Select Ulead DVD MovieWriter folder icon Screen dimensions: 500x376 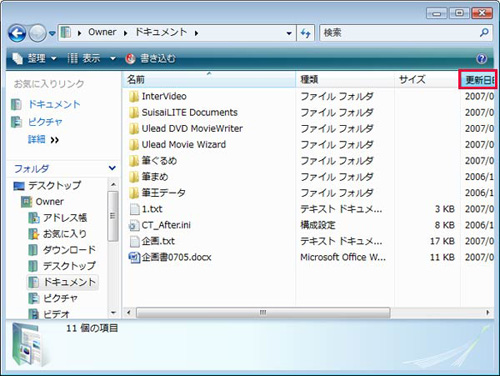coord(134,129)
